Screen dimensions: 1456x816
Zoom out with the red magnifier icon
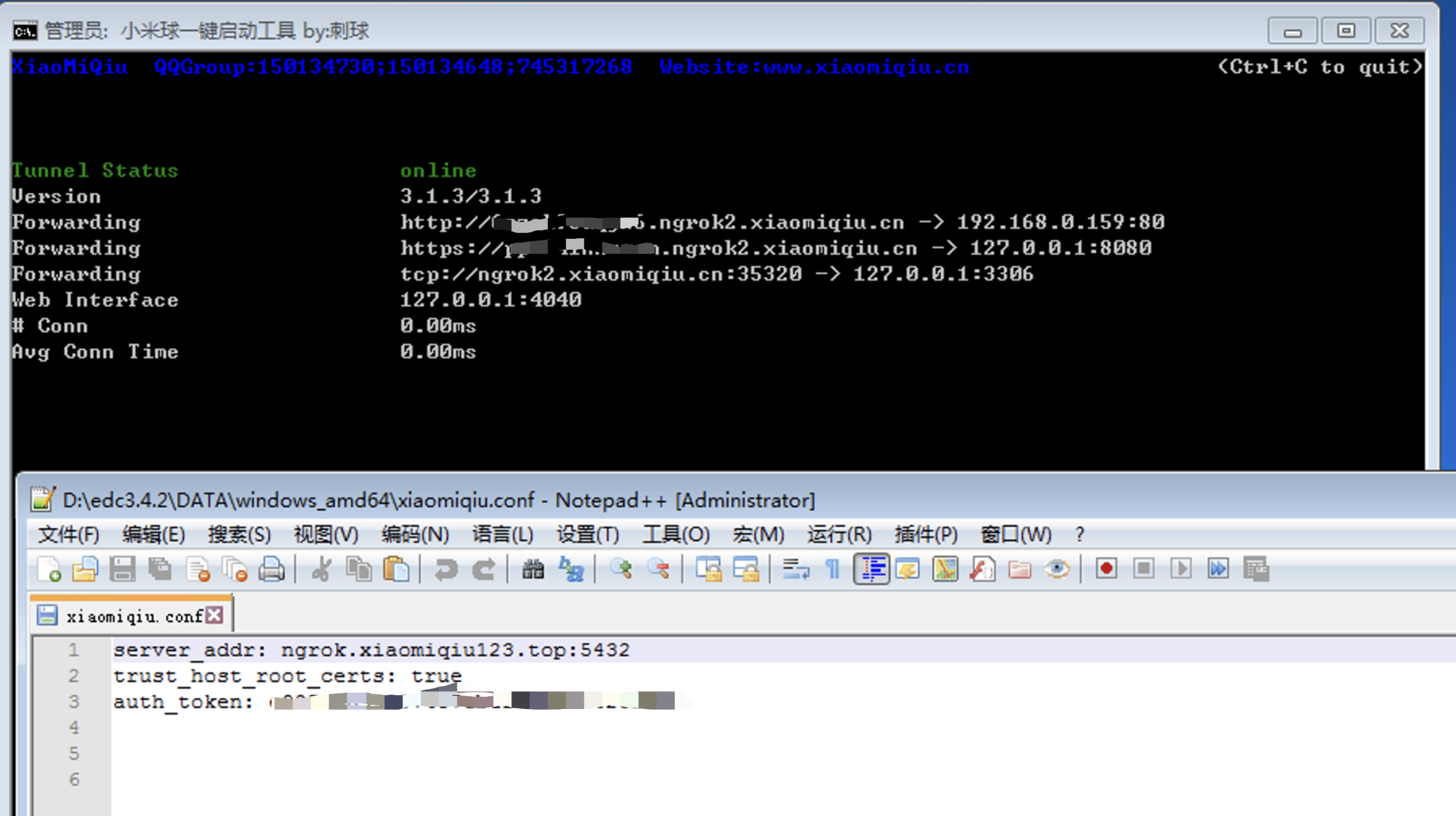[658, 569]
